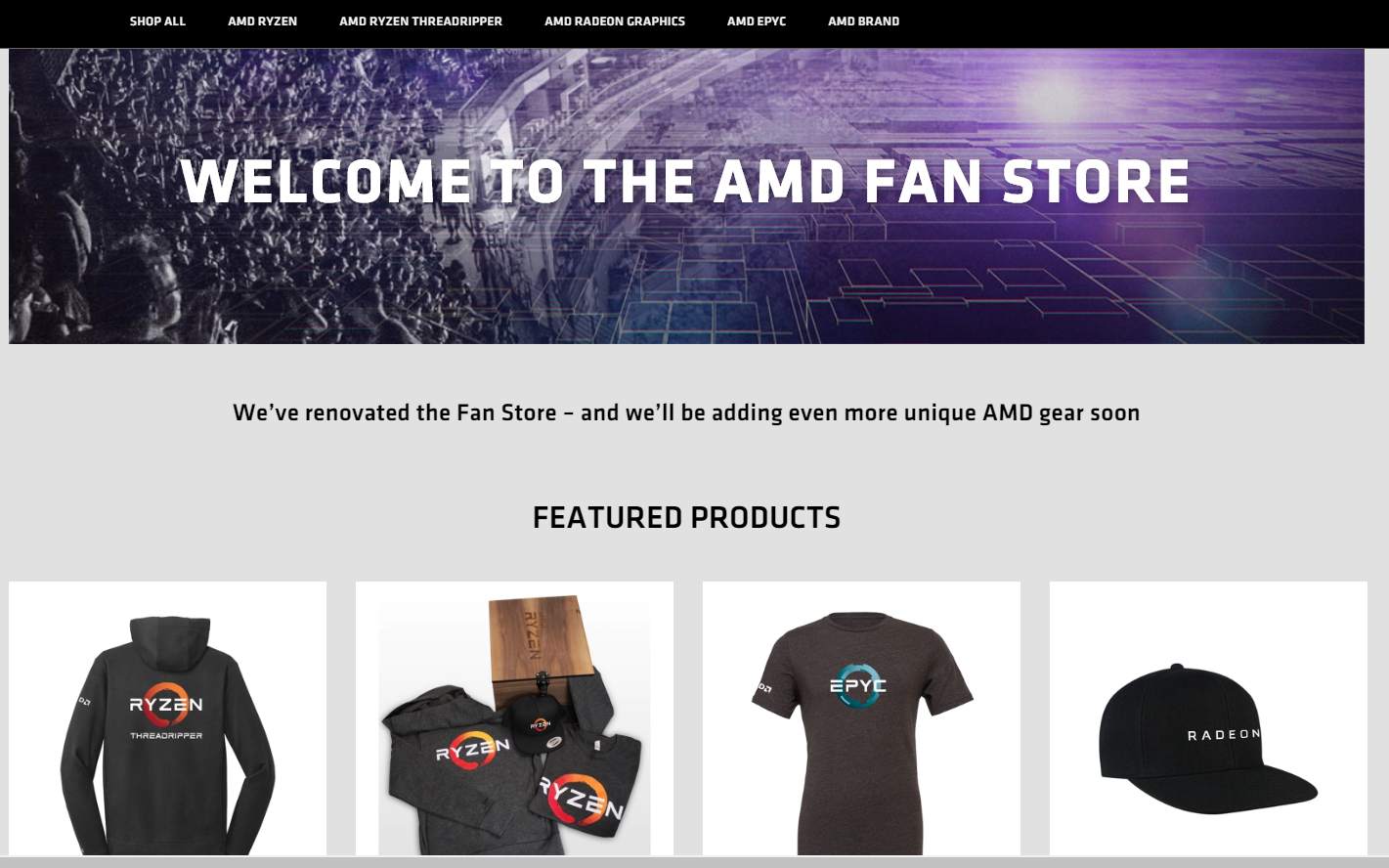Image resolution: width=1389 pixels, height=868 pixels.
Task: Click the AMD BRAND nav link
Action: pos(863,21)
